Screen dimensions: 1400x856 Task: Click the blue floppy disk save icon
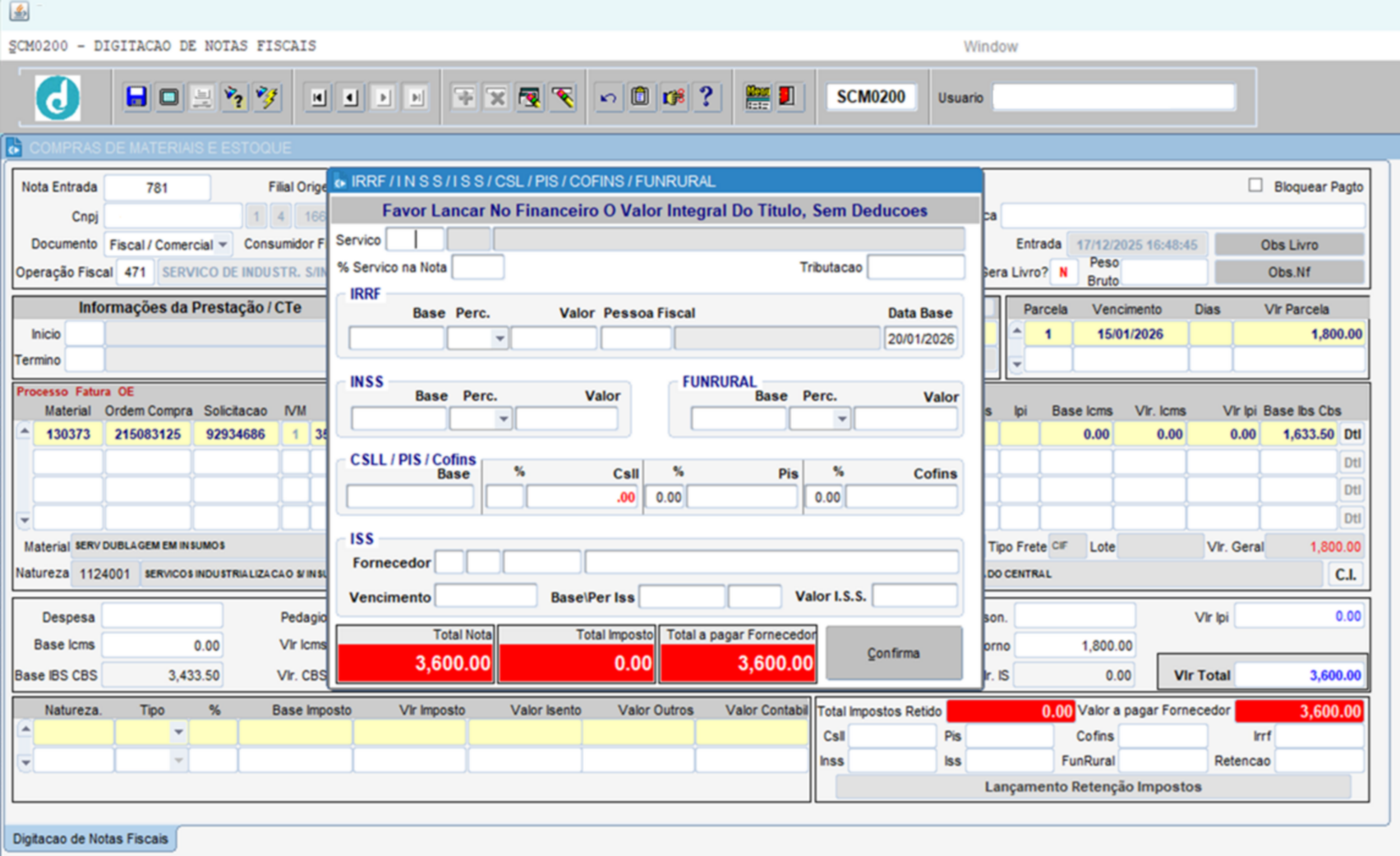136,97
